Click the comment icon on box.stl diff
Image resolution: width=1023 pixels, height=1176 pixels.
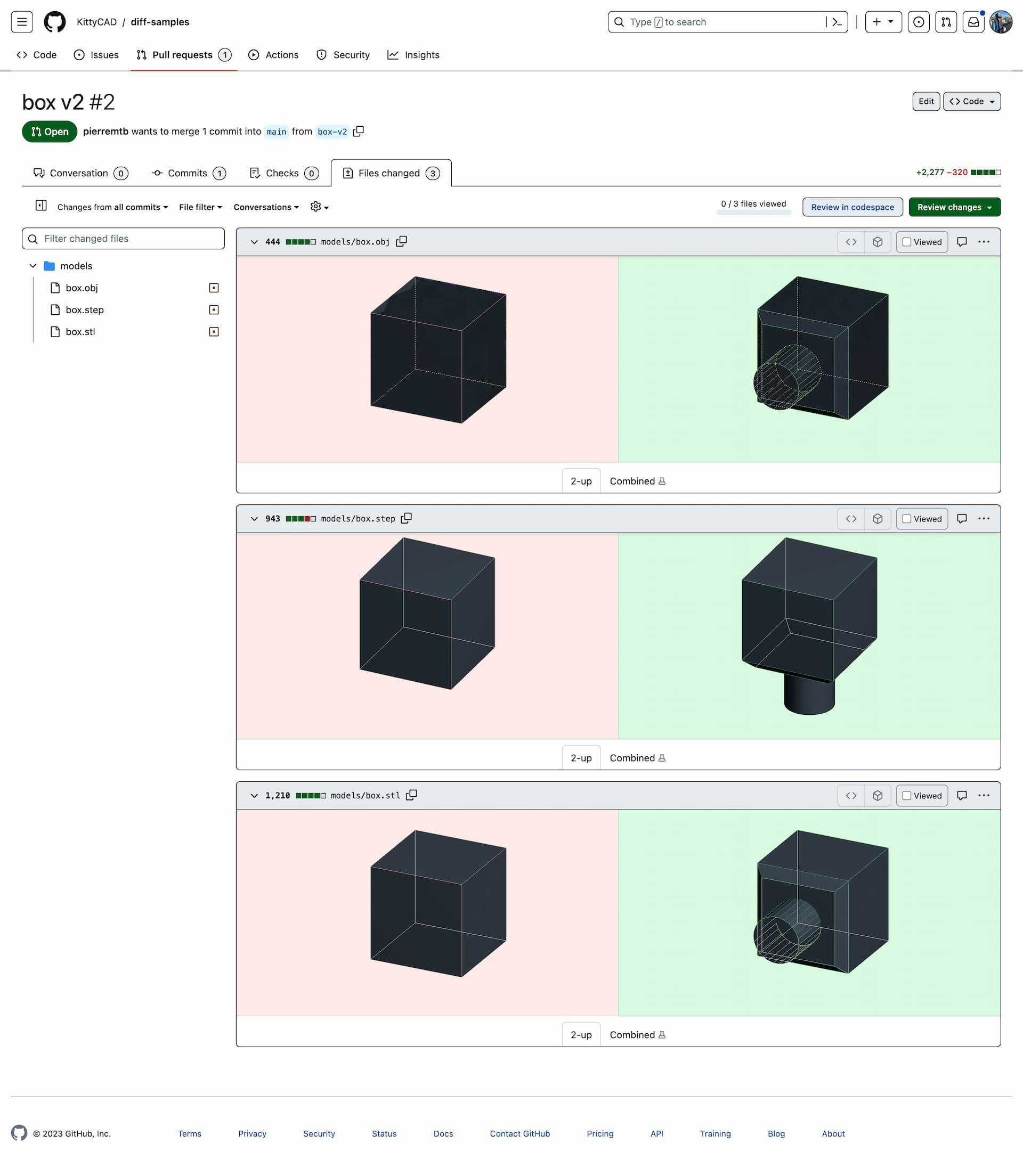click(x=961, y=795)
